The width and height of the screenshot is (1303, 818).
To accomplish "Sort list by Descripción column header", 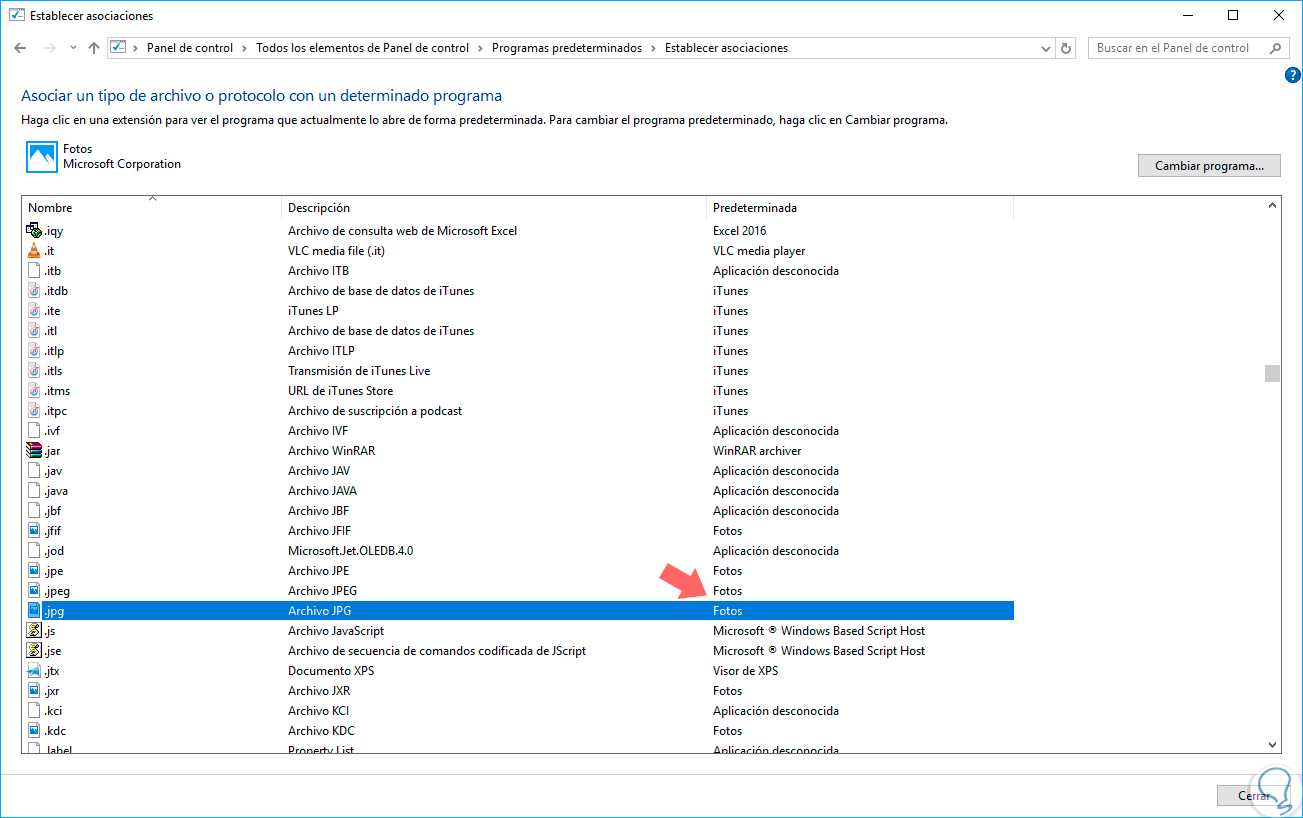I will point(494,208).
